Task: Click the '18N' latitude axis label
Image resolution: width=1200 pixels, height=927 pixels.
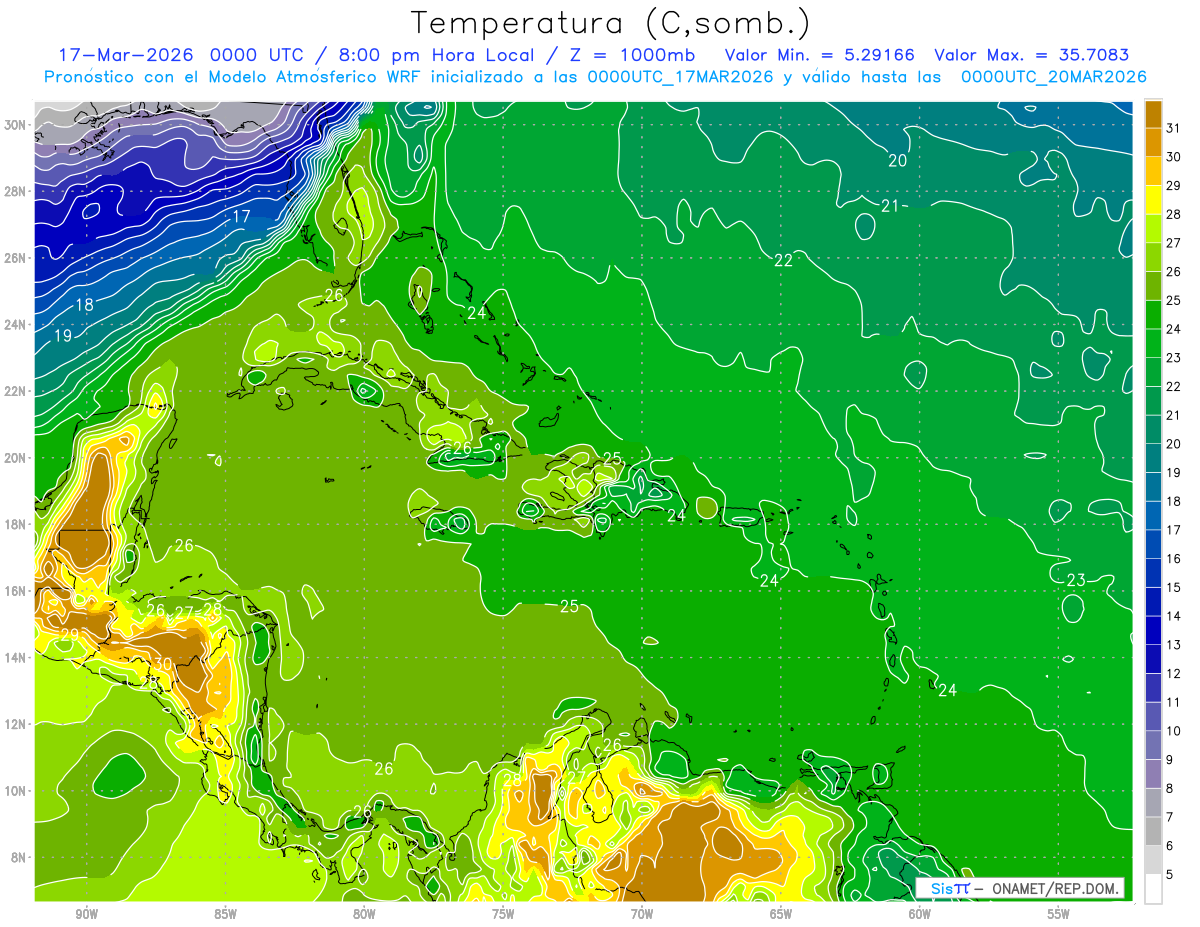Action: 15,524
